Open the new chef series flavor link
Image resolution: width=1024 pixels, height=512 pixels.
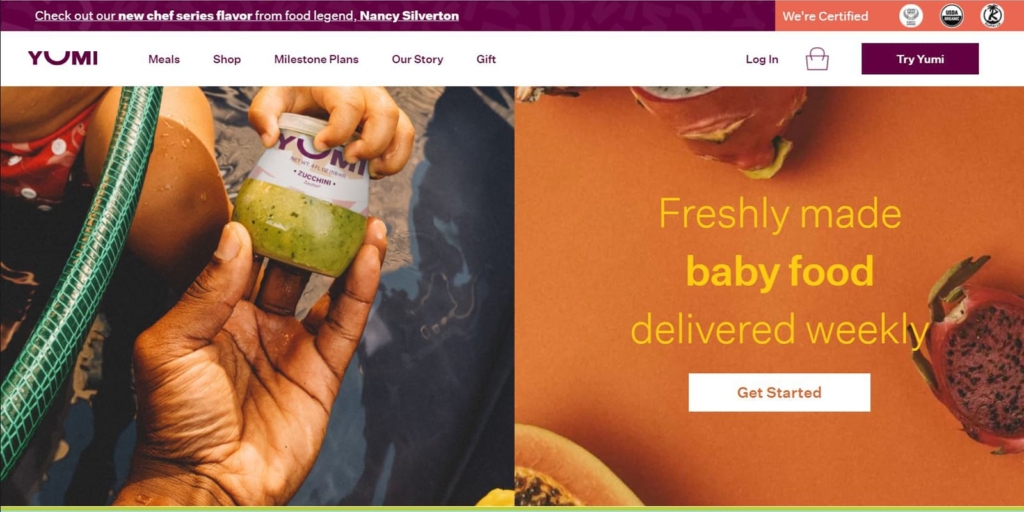pos(185,16)
